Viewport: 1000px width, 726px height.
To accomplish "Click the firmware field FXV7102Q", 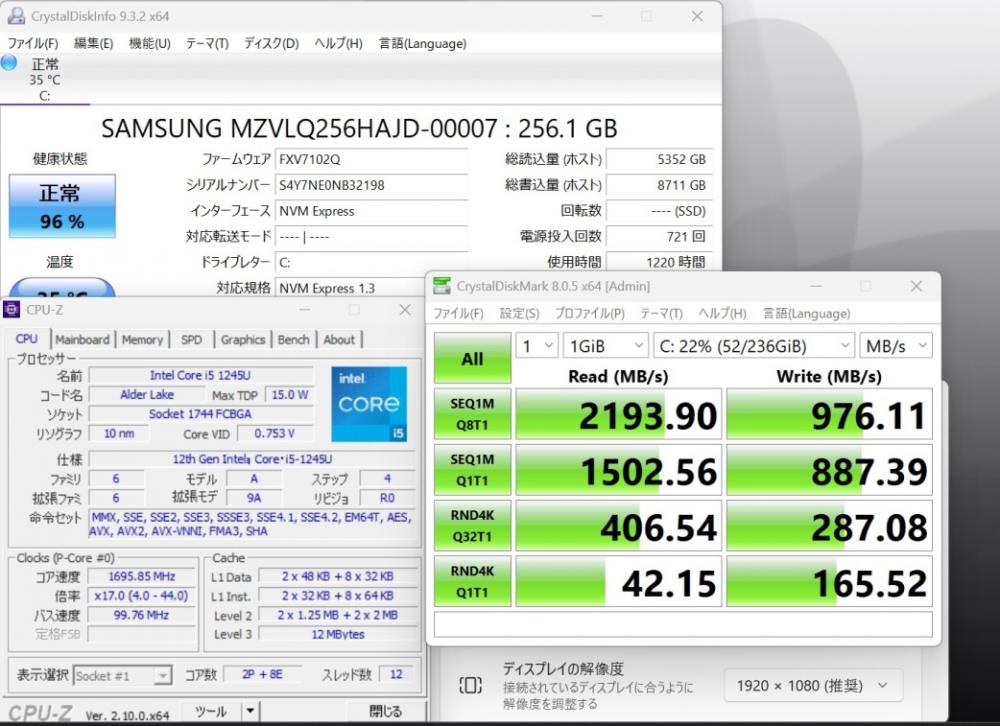I will pos(371,159).
